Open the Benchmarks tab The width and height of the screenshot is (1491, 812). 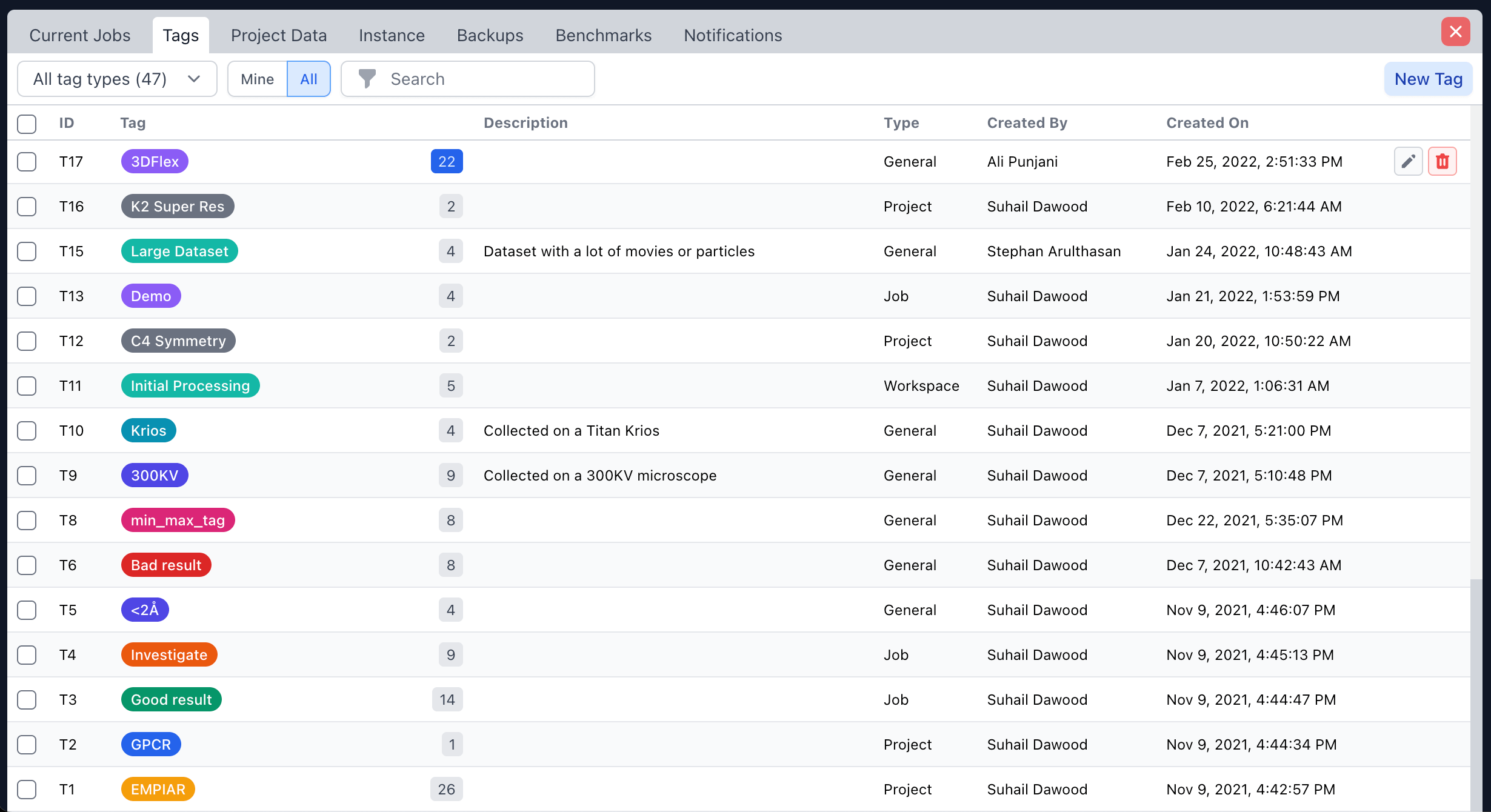[x=603, y=35]
